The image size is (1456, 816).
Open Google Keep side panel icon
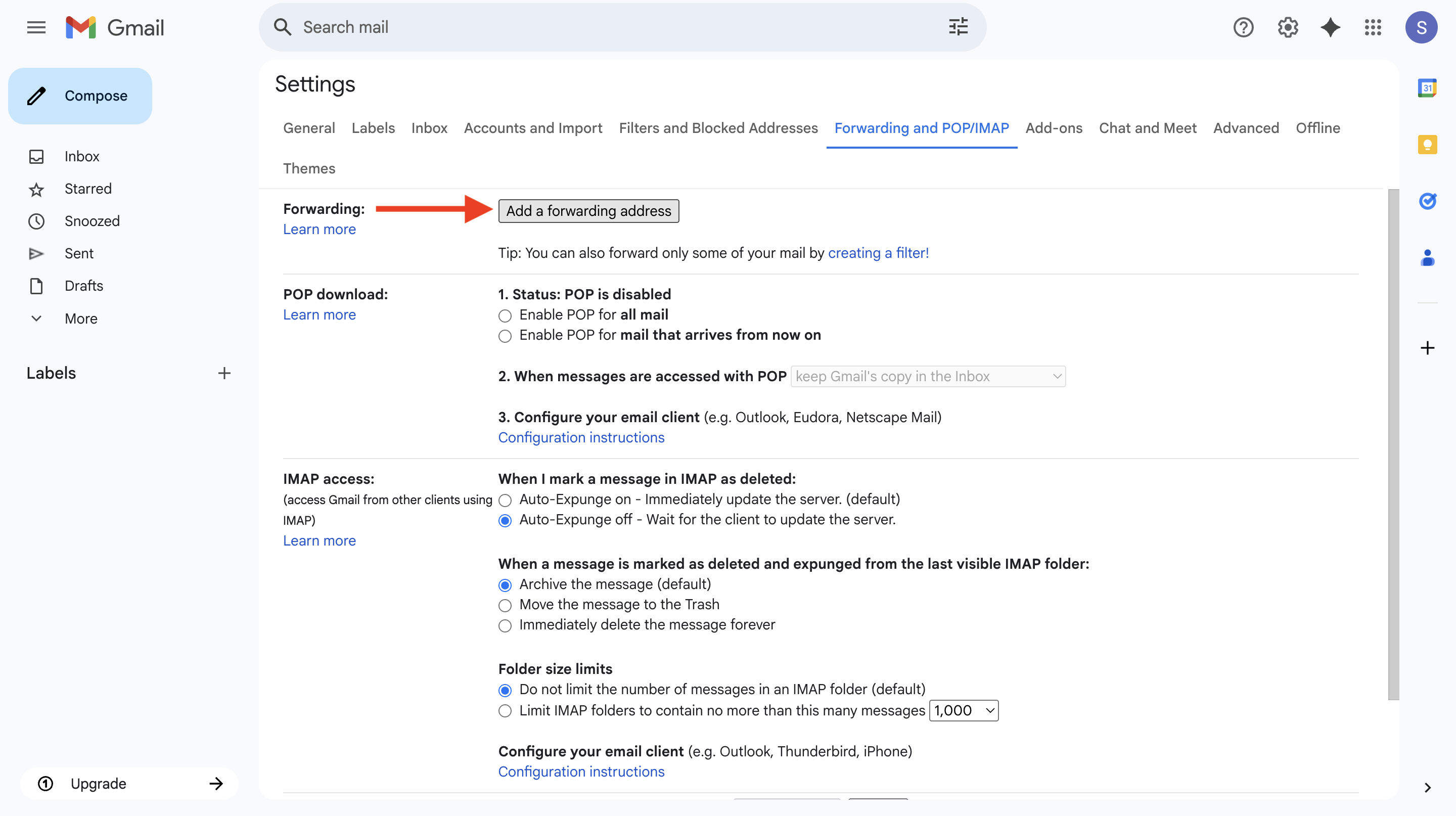pos(1427,145)
